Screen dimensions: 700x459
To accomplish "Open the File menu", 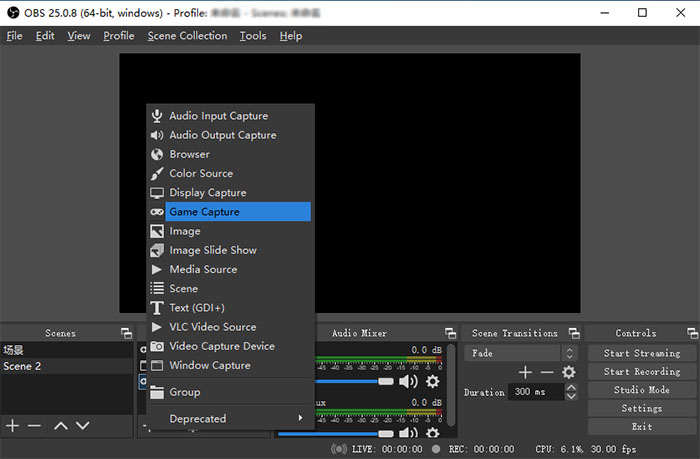I will 14,36.
